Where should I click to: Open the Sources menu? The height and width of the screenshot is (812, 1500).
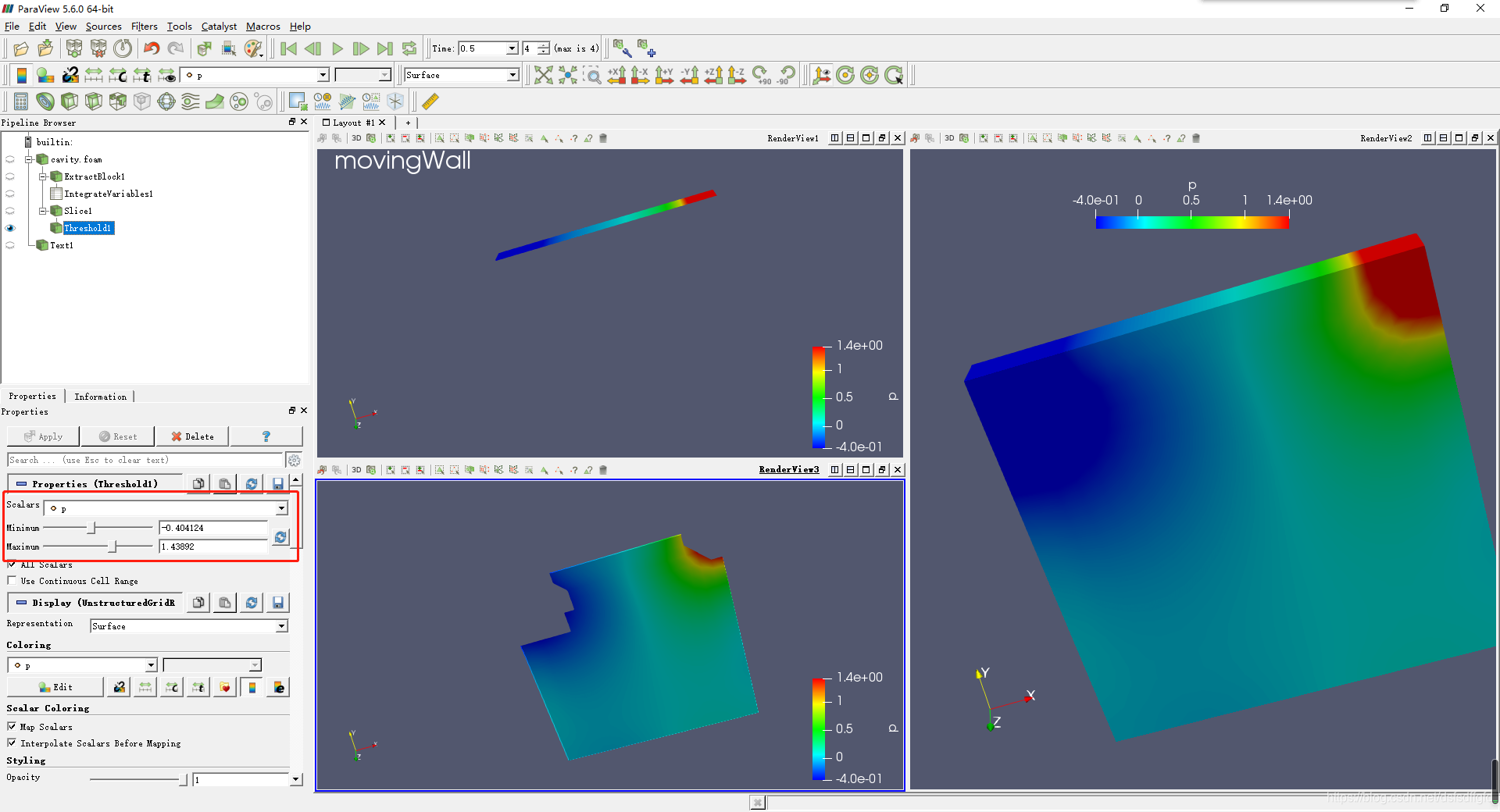[x=103, y=27]
